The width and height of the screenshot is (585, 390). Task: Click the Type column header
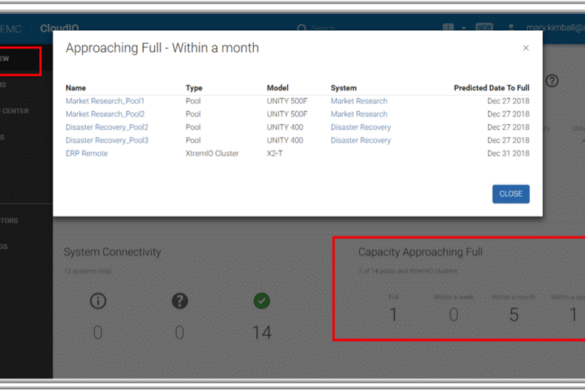194,88
